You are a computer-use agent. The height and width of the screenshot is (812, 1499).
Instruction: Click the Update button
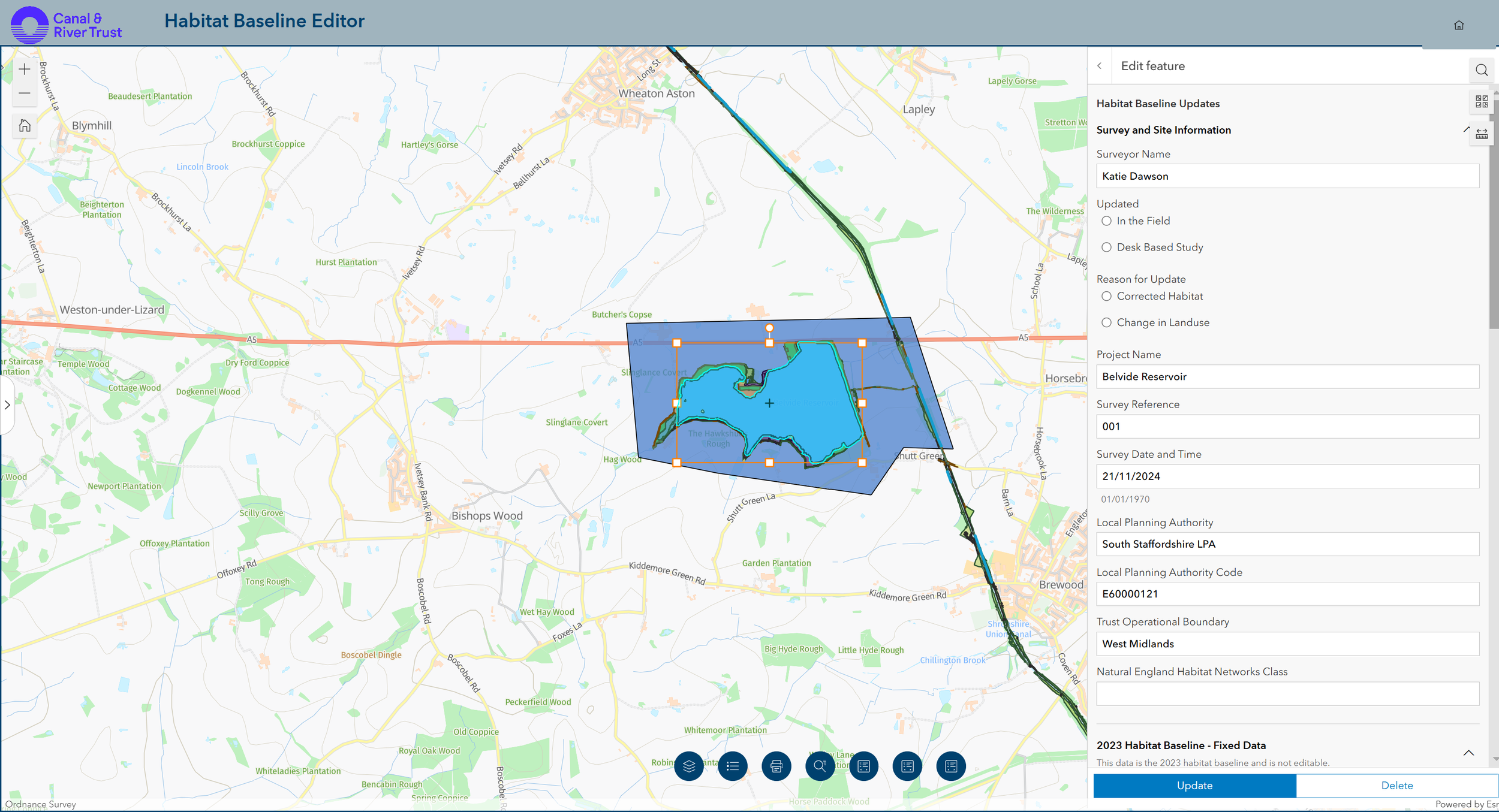1194,786
